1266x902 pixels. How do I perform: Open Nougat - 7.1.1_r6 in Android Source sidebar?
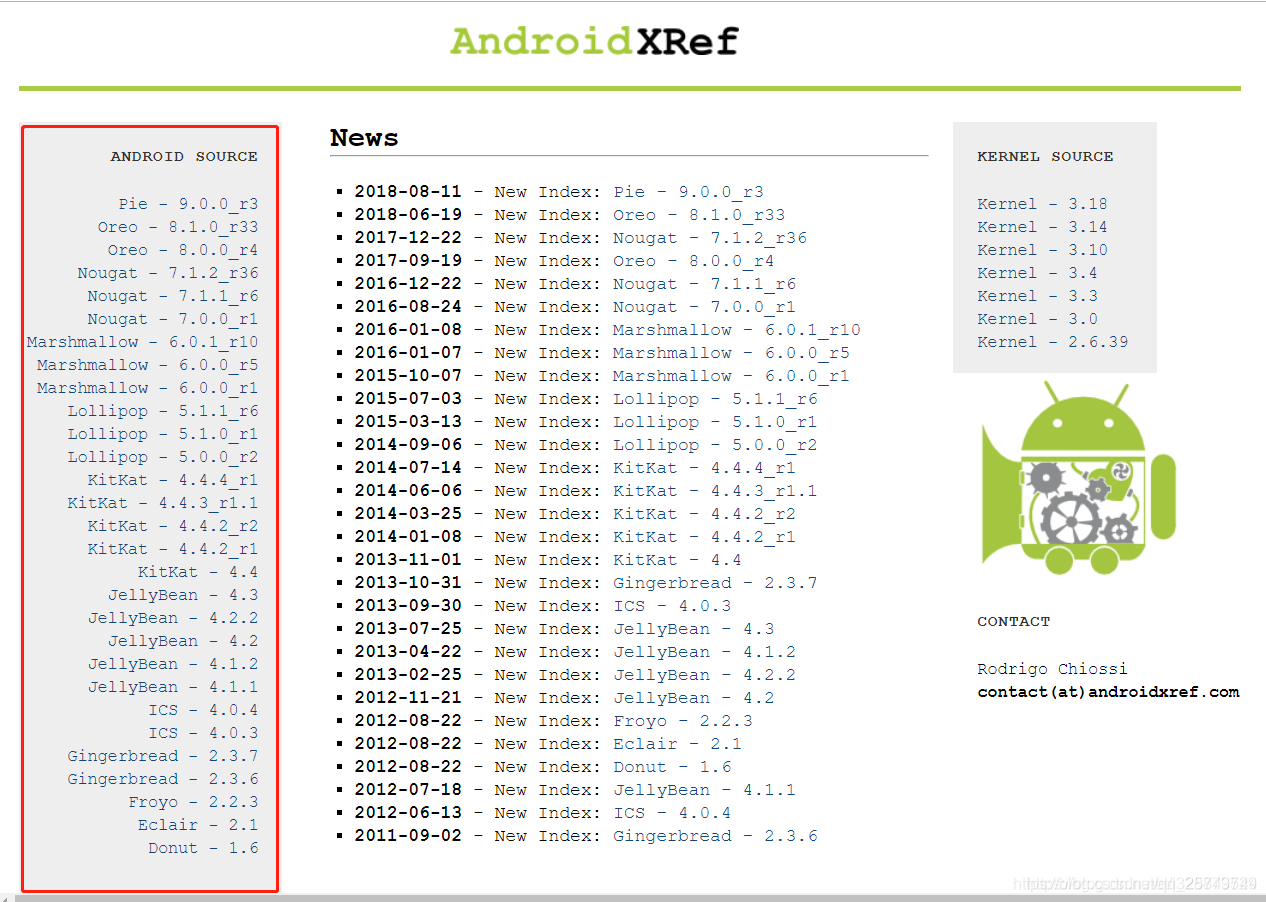point(173,296)
